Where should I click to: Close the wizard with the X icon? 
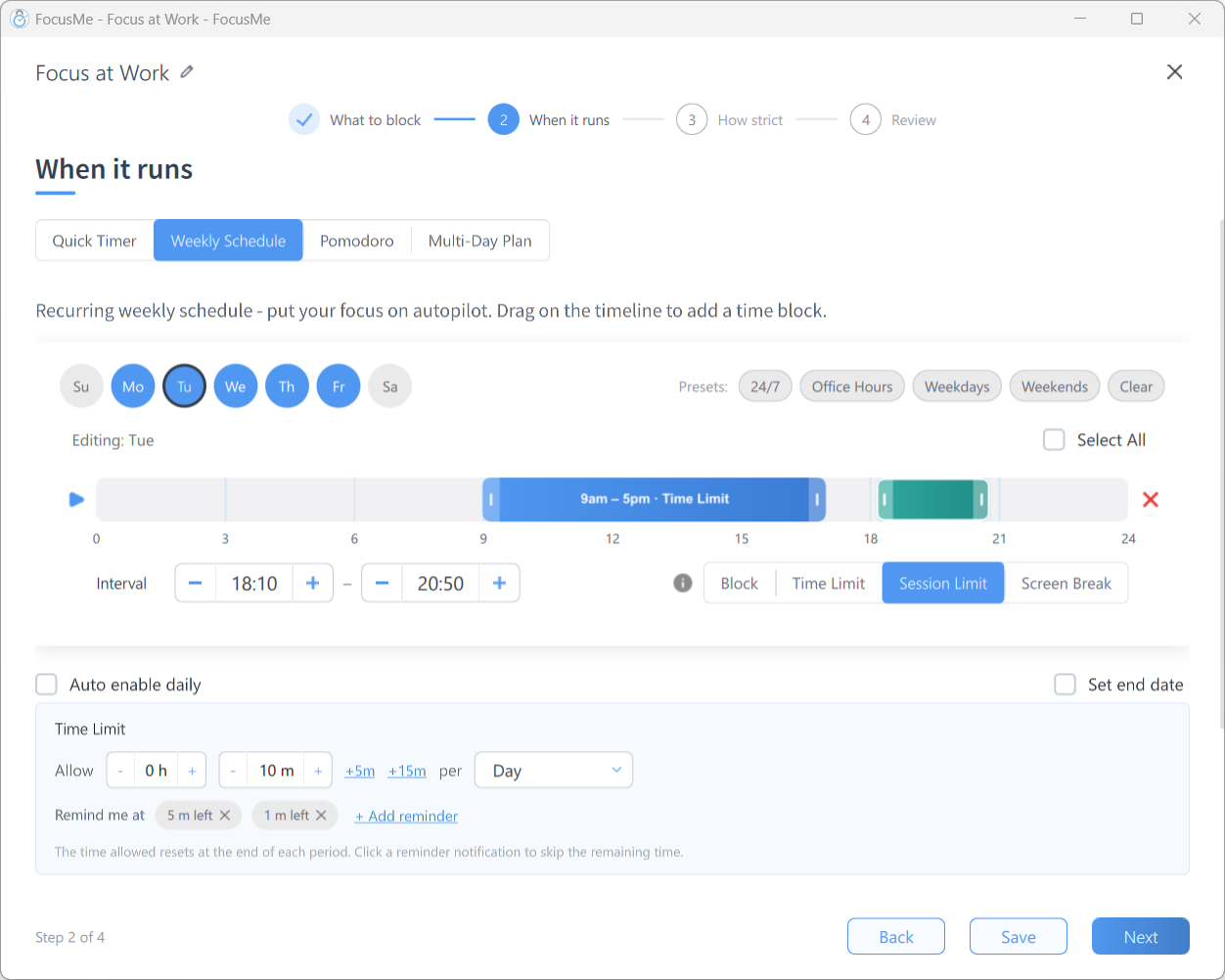click(x=1175, y=72)
